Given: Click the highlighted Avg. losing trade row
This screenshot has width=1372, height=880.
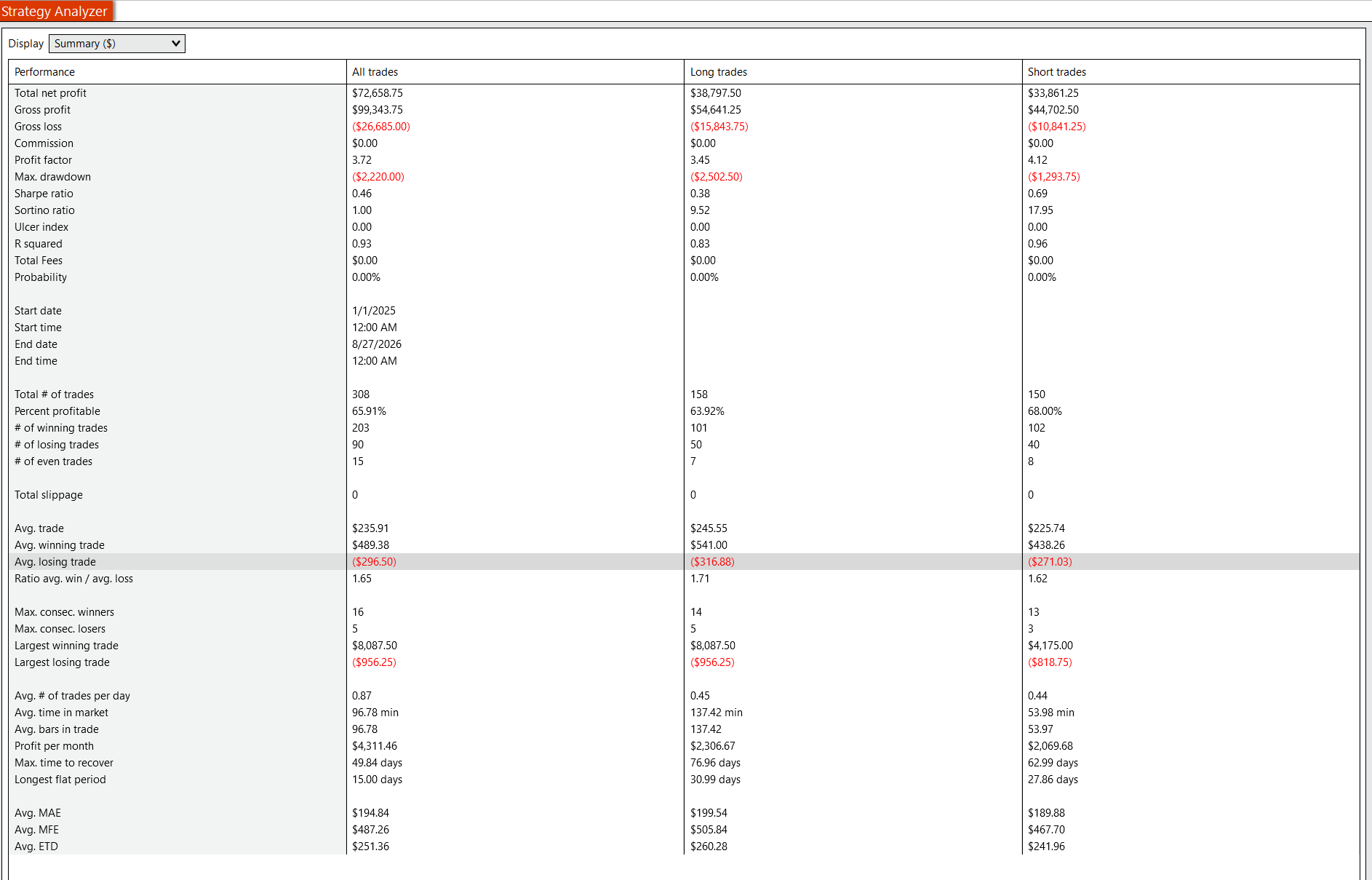Looking at the screenshot, I should tap(684, 562).
